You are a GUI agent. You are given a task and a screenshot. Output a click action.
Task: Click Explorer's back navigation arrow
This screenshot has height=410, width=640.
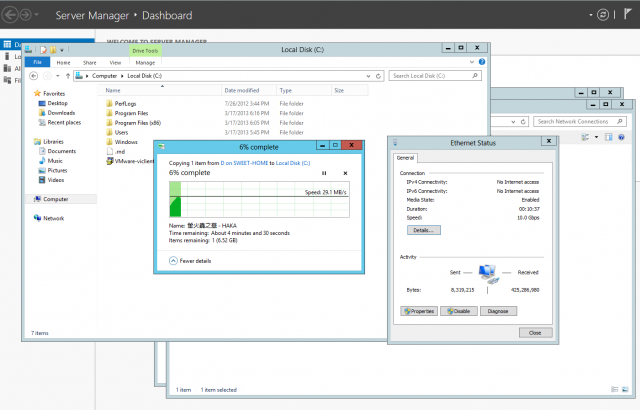tap(33, 76)
